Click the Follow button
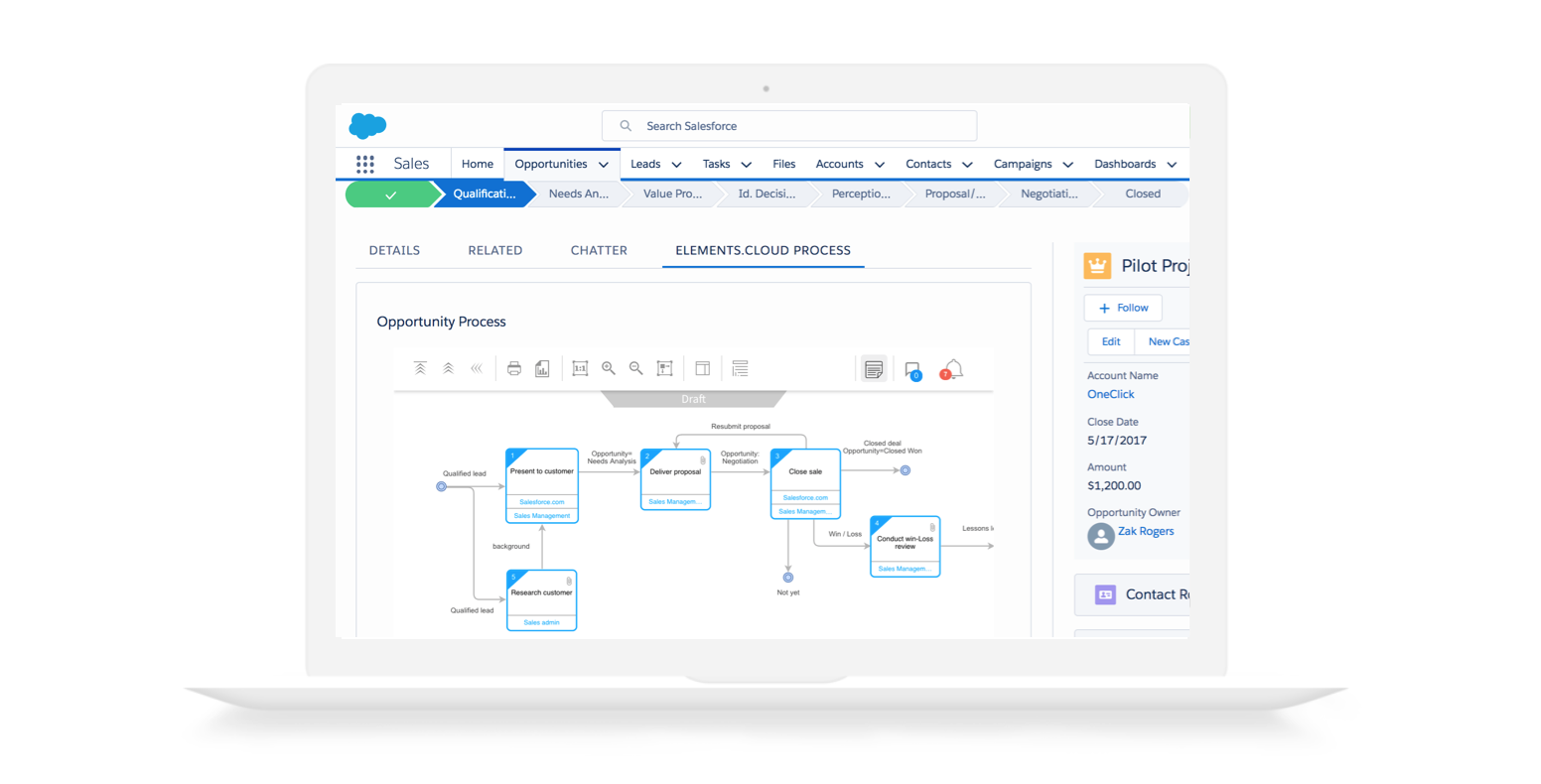 coord(1123,308)
